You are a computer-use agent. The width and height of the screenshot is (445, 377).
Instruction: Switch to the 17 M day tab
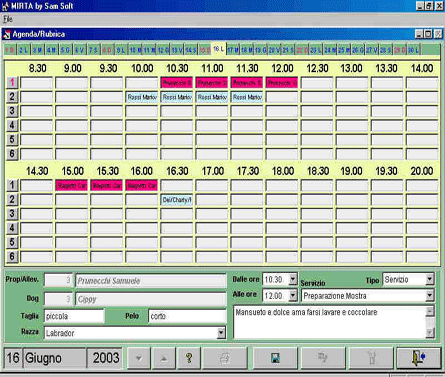tap(233, 50)
